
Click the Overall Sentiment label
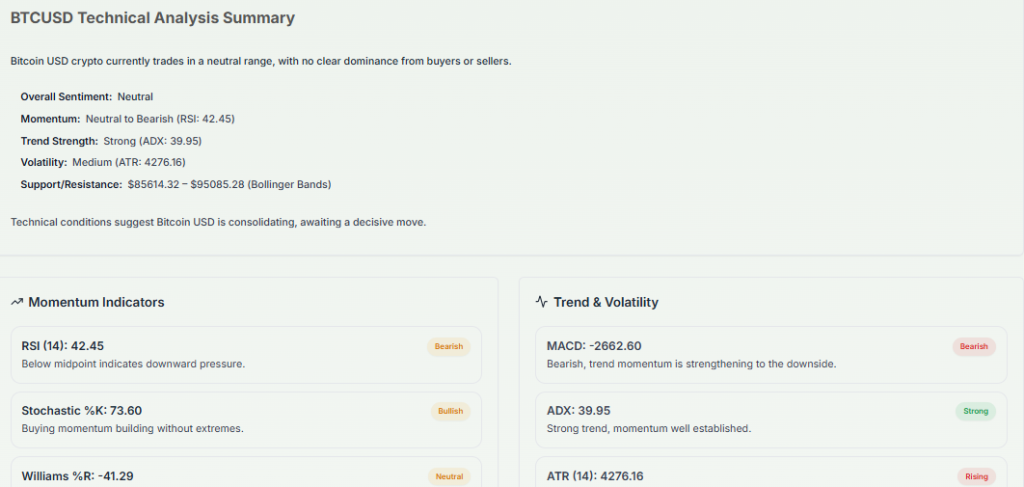click(x=66, y=97)
